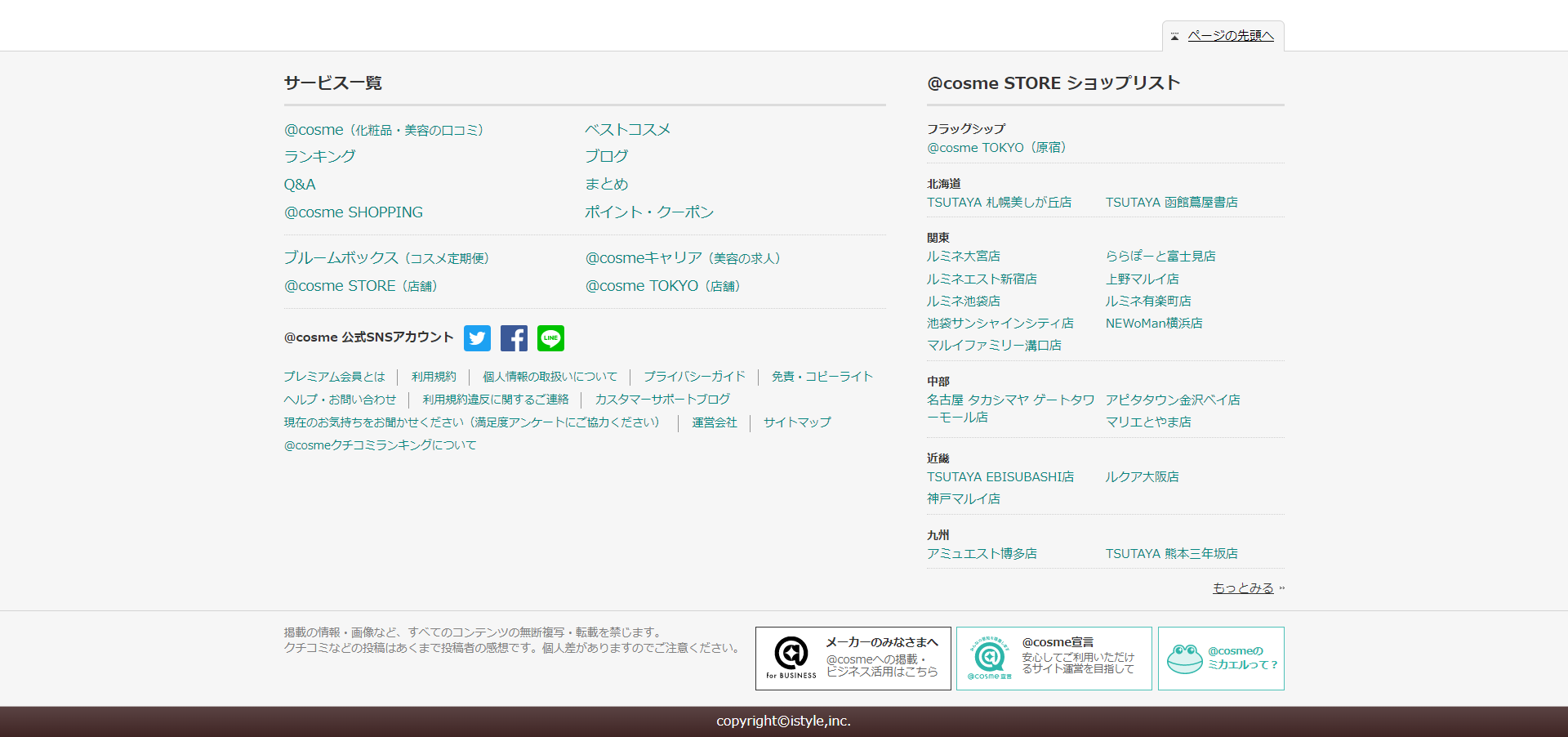Viewport: 1568px width, 737px height.
Task: Open the satisfaction survey 満足度アンケート link
Action: click(475, 422)
